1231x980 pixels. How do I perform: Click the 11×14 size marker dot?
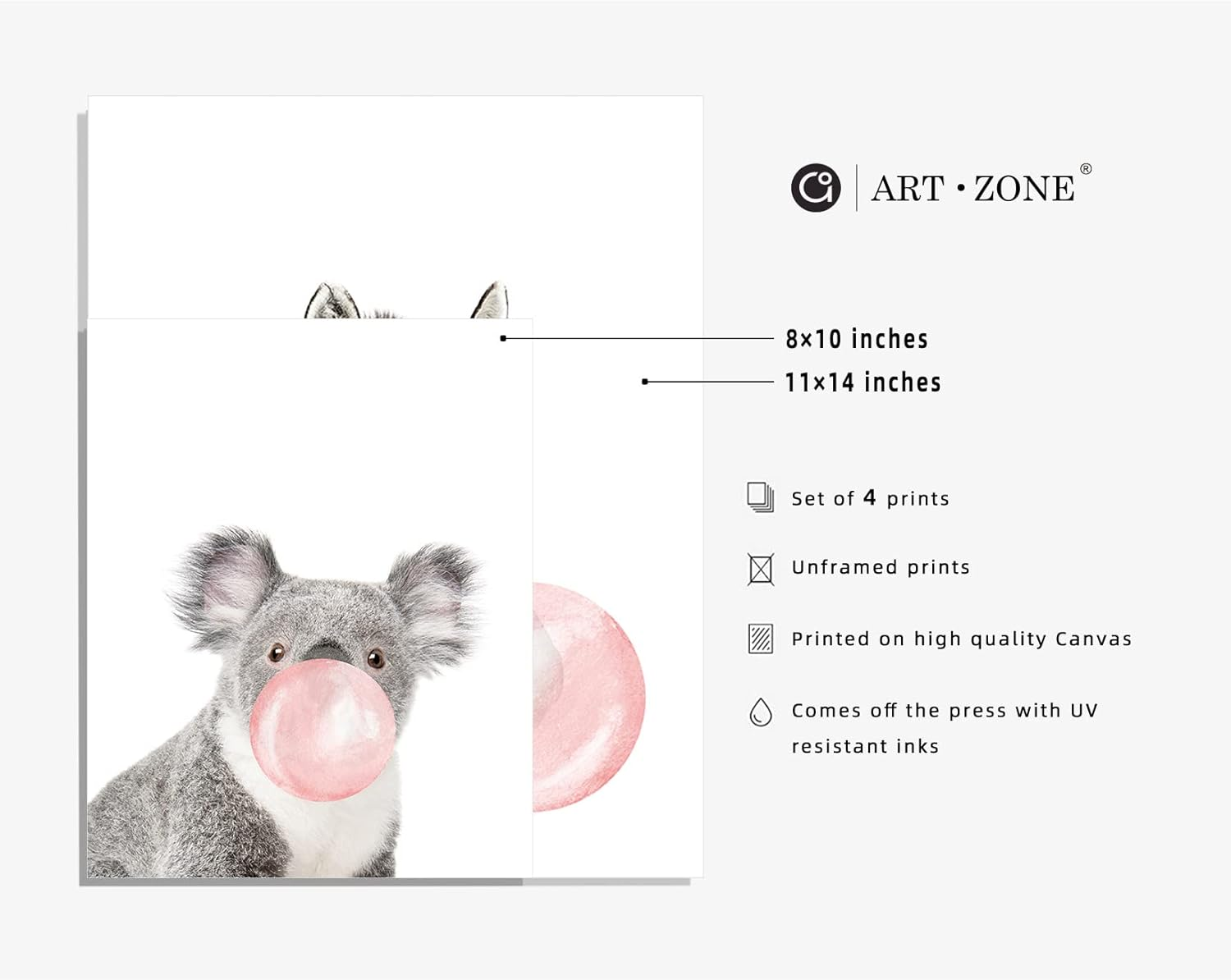click(x=645, y=382)
